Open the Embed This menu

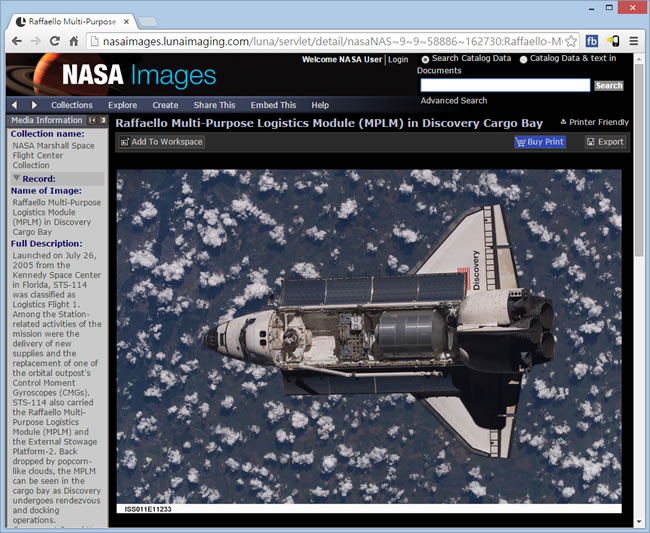tap(273, 105)
